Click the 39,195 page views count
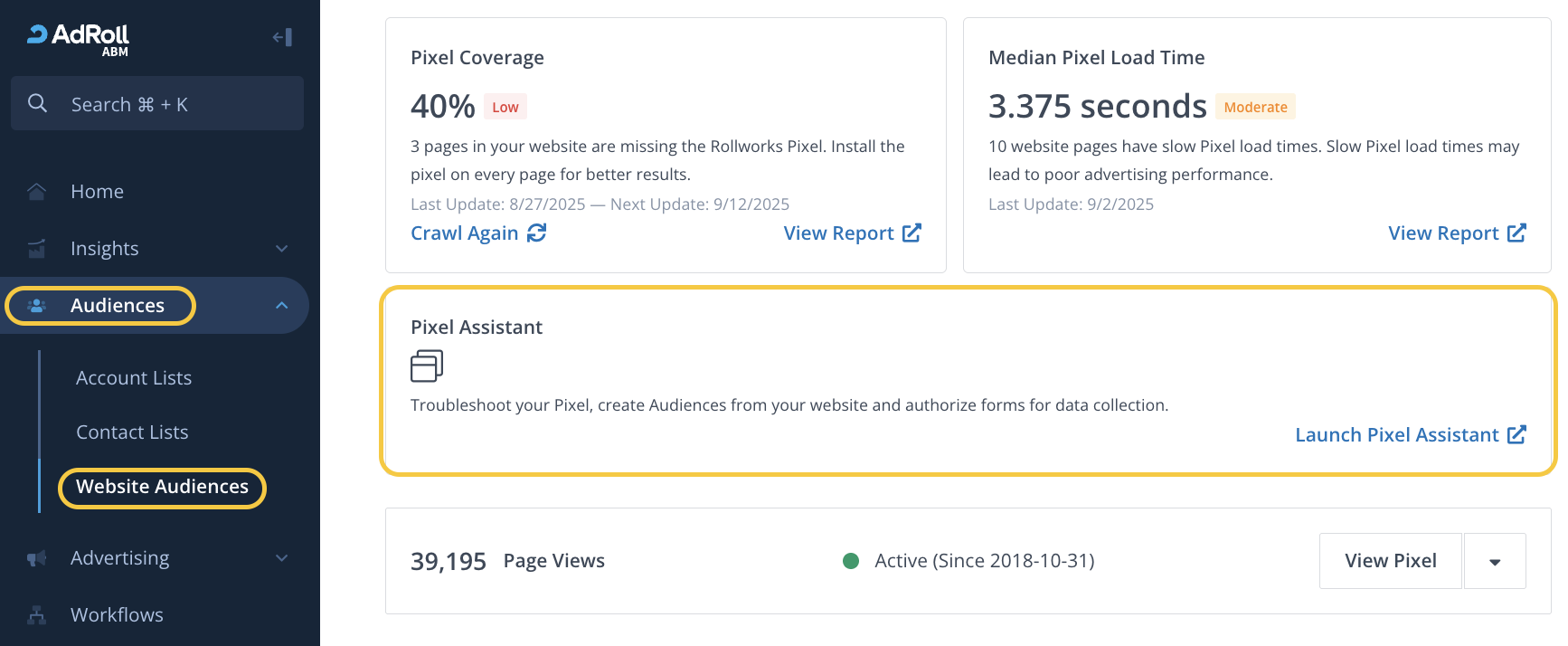 449,562
